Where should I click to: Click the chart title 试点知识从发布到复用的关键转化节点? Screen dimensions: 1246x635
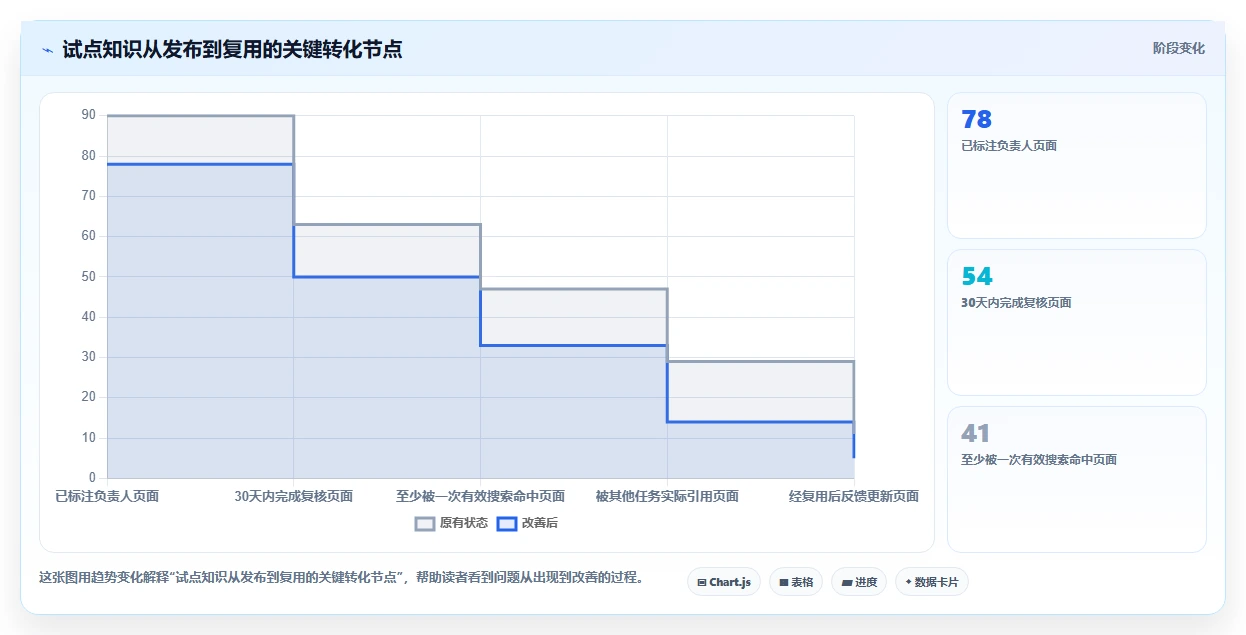point(232,49)
